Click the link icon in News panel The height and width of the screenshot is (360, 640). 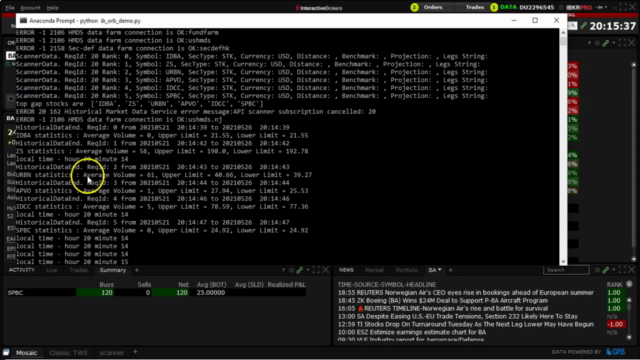[x=606, y=270]
